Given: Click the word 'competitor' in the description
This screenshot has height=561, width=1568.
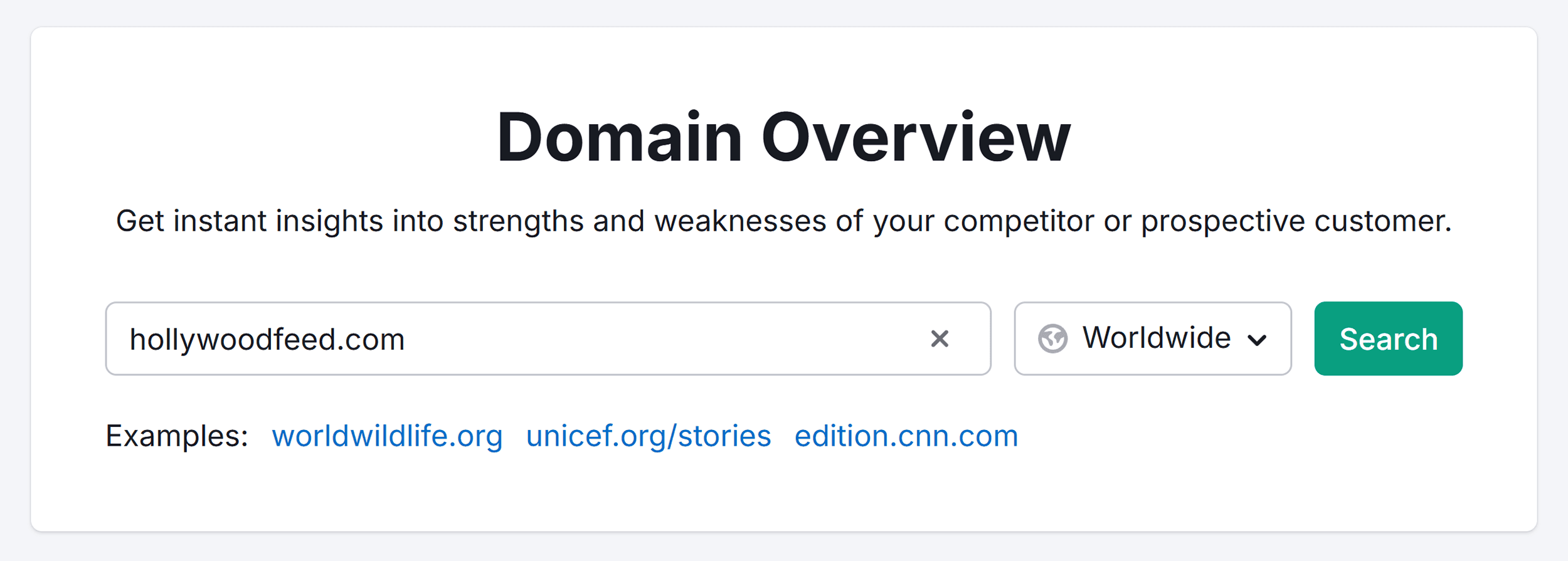Looking at the screenshot, I should [1019, 221].
